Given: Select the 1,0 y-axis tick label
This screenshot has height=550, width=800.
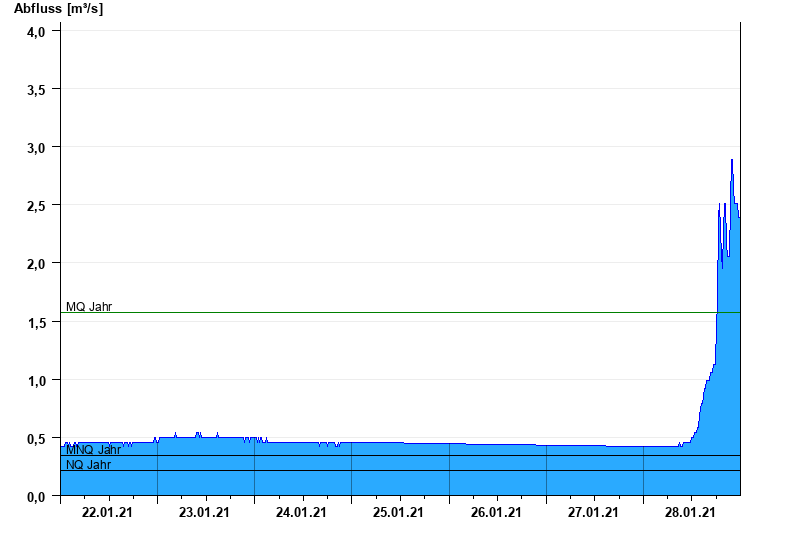Looking at the screenshot, I should pos(37,380).
